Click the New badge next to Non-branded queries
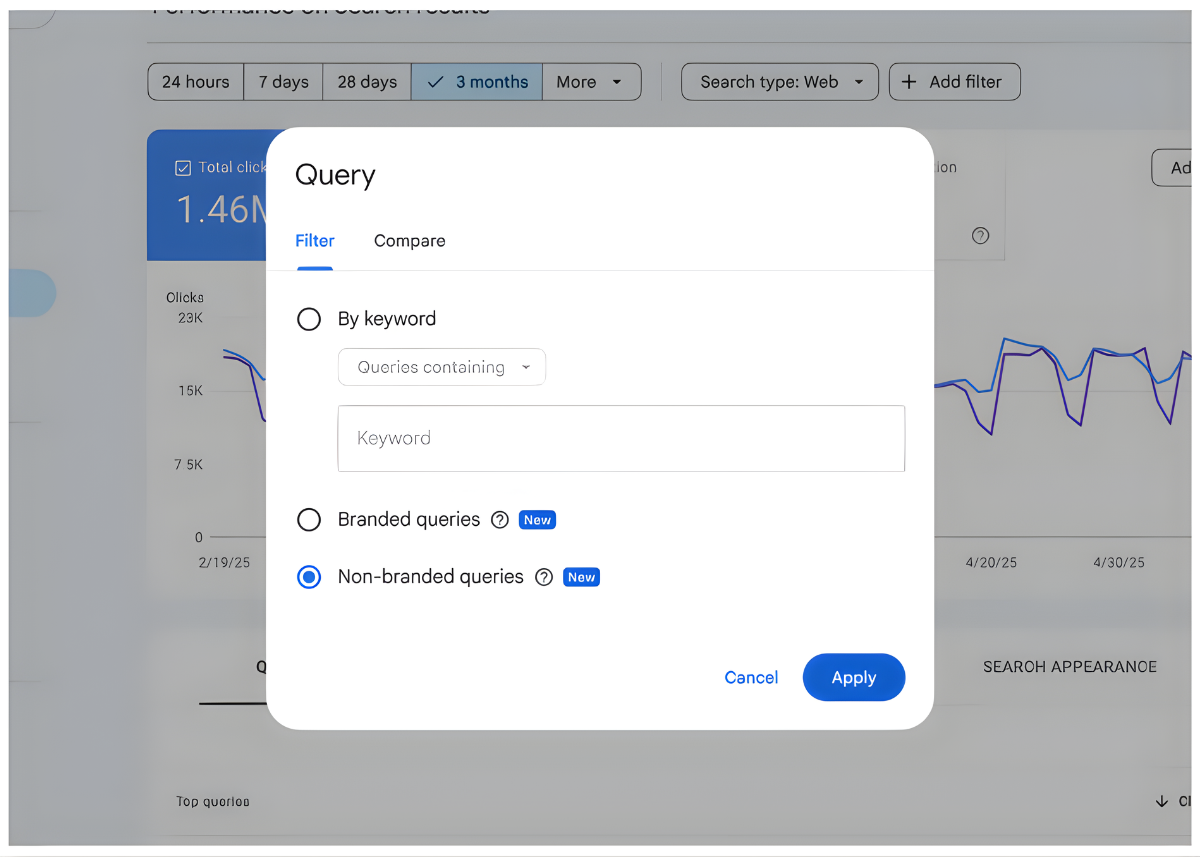Viewport: 1200px width, 857px height. click(x=581, y=577)
